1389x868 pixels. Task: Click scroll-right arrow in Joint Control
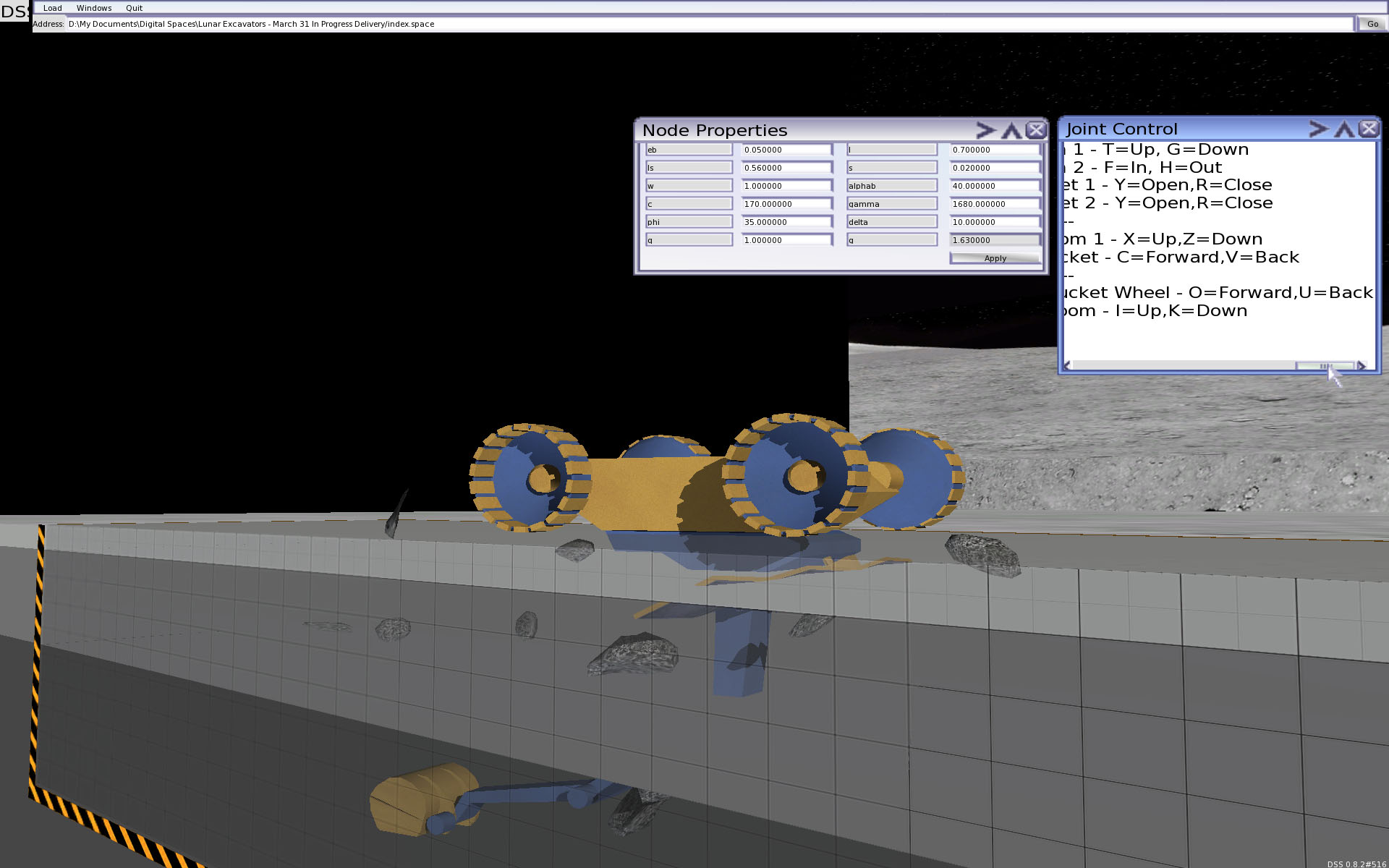[x=1362, y=366]
